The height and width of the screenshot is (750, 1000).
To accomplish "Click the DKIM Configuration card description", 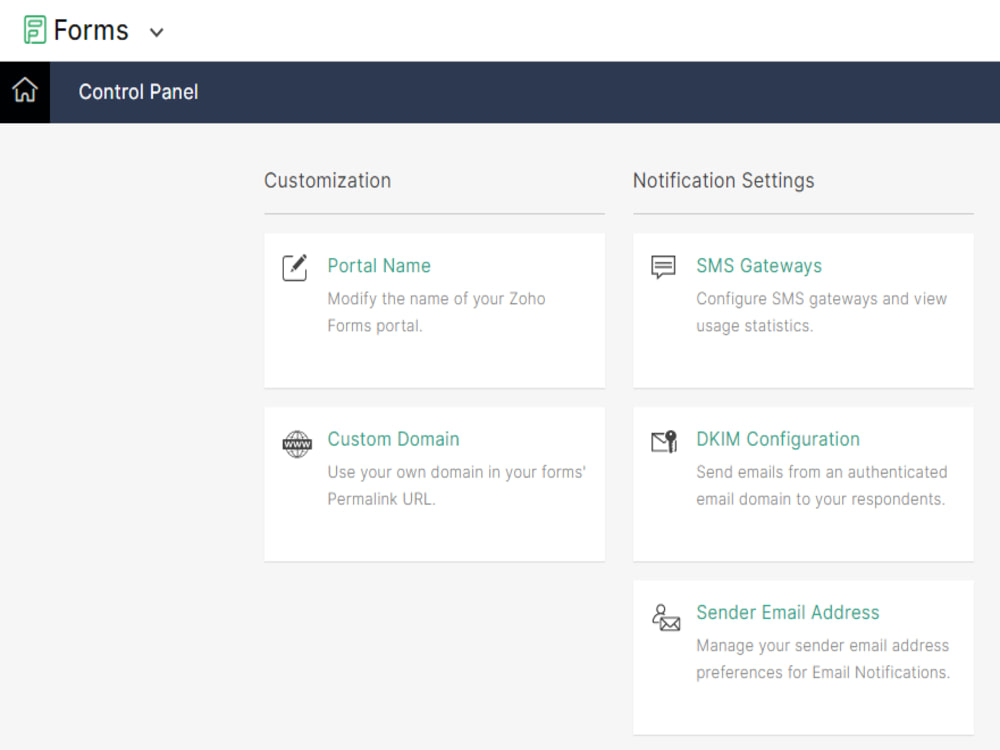I will tap(822, 485).
